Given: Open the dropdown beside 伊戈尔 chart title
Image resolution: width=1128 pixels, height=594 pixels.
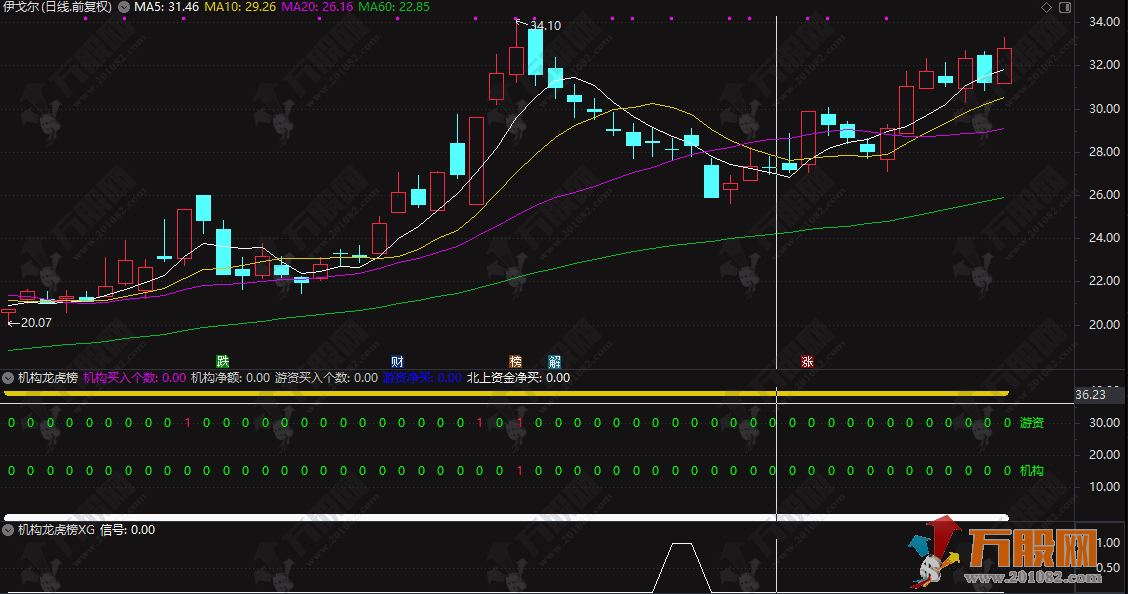Looking at the screenshot, I should coord(122,7).
